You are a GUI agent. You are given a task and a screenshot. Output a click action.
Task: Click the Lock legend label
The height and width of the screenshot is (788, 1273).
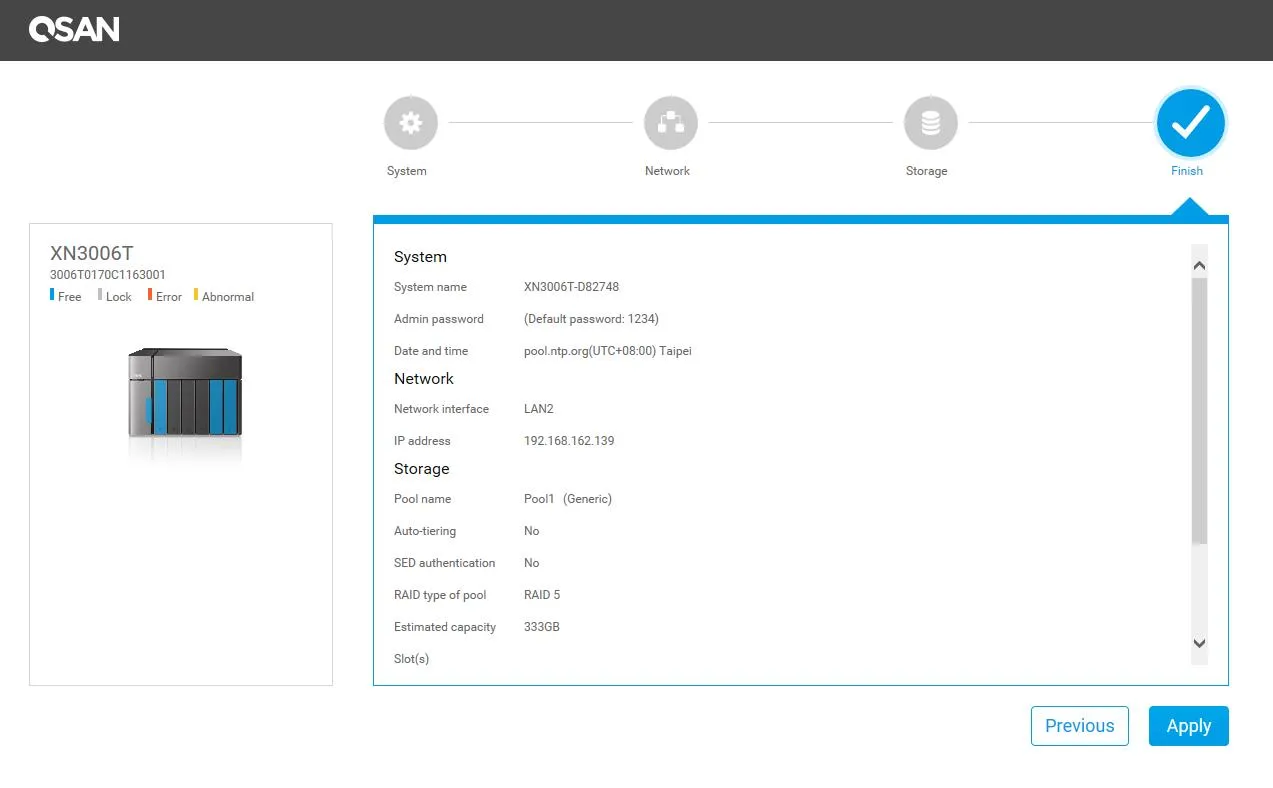pyautogui.click(x=119, y=297)
